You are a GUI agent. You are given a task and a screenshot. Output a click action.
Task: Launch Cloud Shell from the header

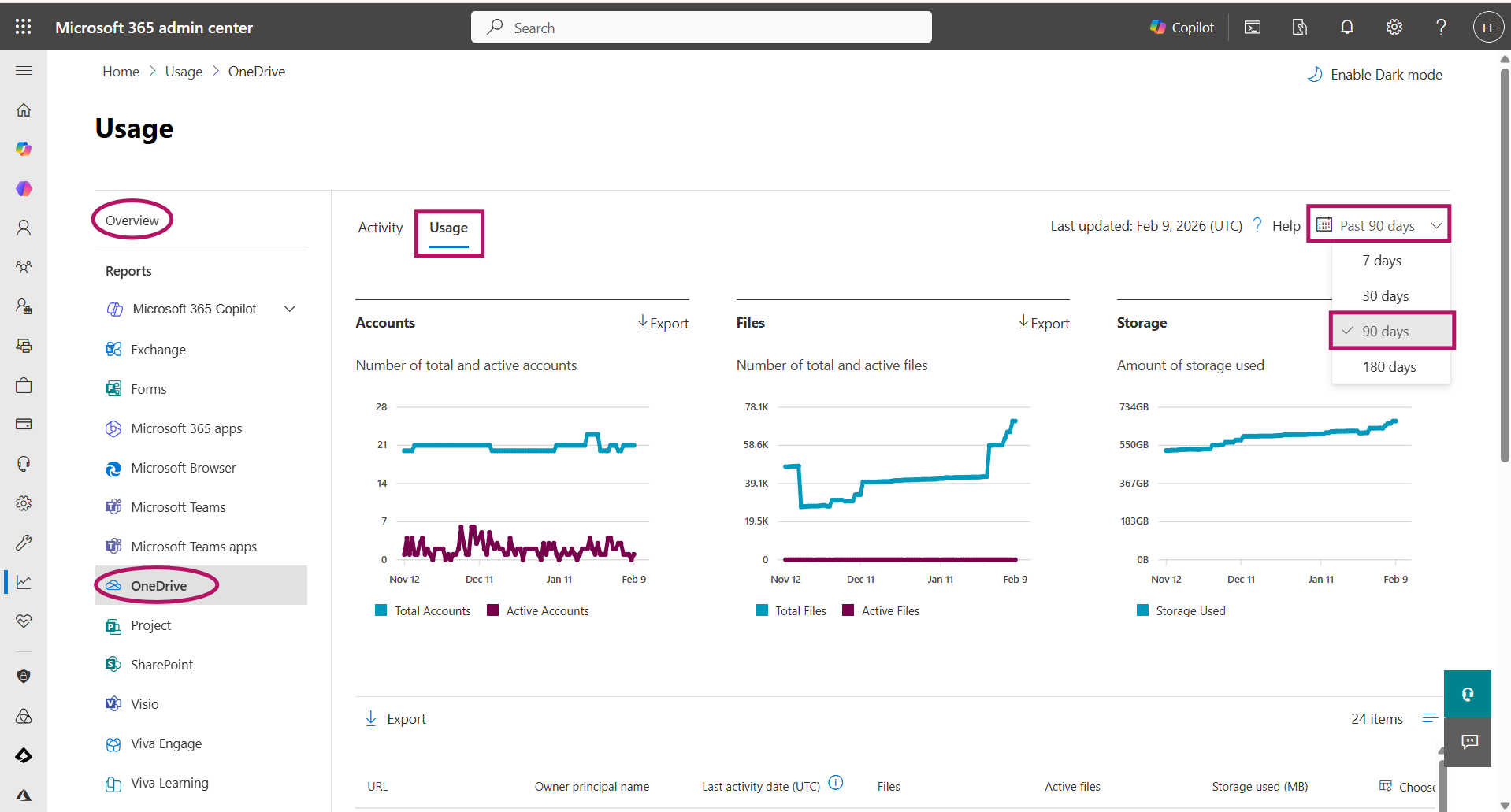point(1252,28)
